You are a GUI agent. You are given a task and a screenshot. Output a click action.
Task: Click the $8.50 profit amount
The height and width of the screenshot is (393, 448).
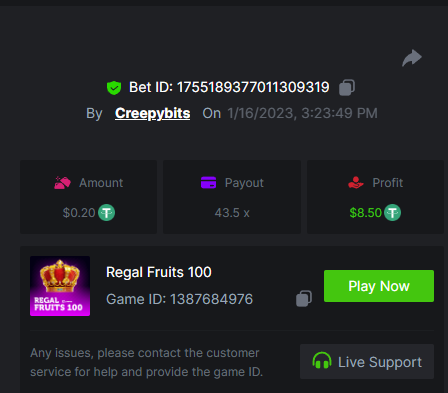pos(366,213)
